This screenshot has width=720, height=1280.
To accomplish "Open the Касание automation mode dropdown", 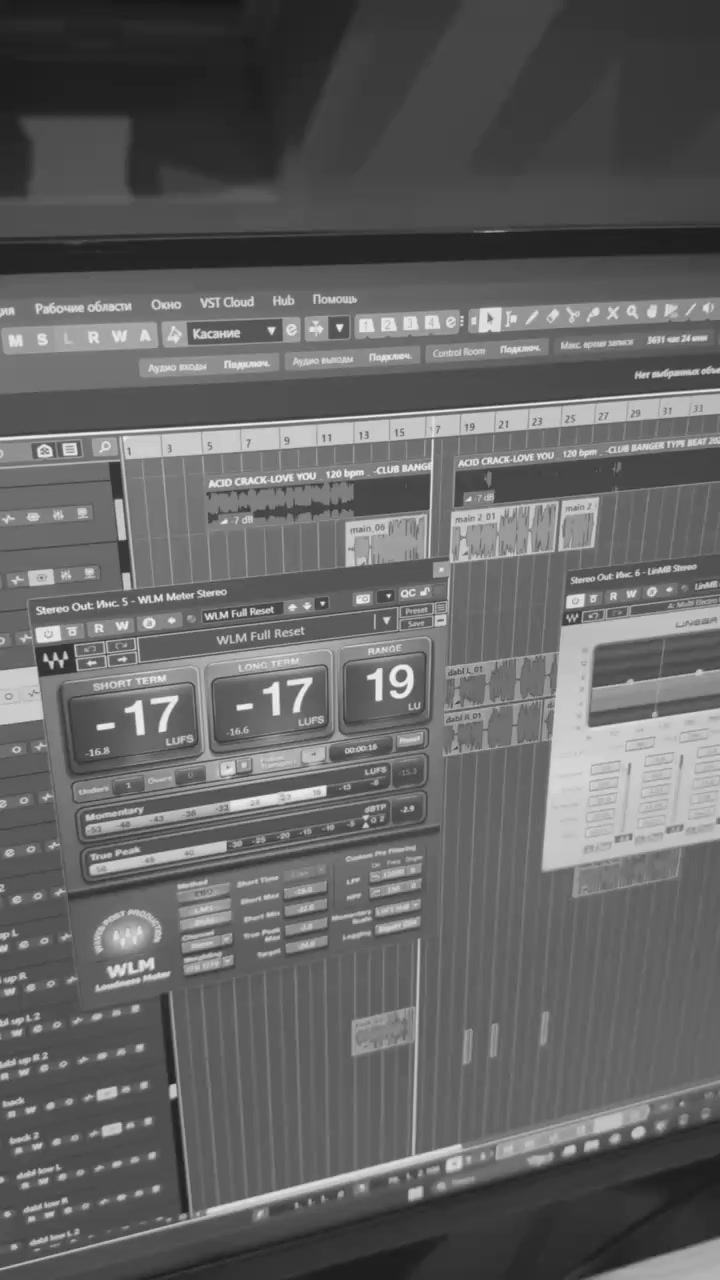I will coord(234,332).
